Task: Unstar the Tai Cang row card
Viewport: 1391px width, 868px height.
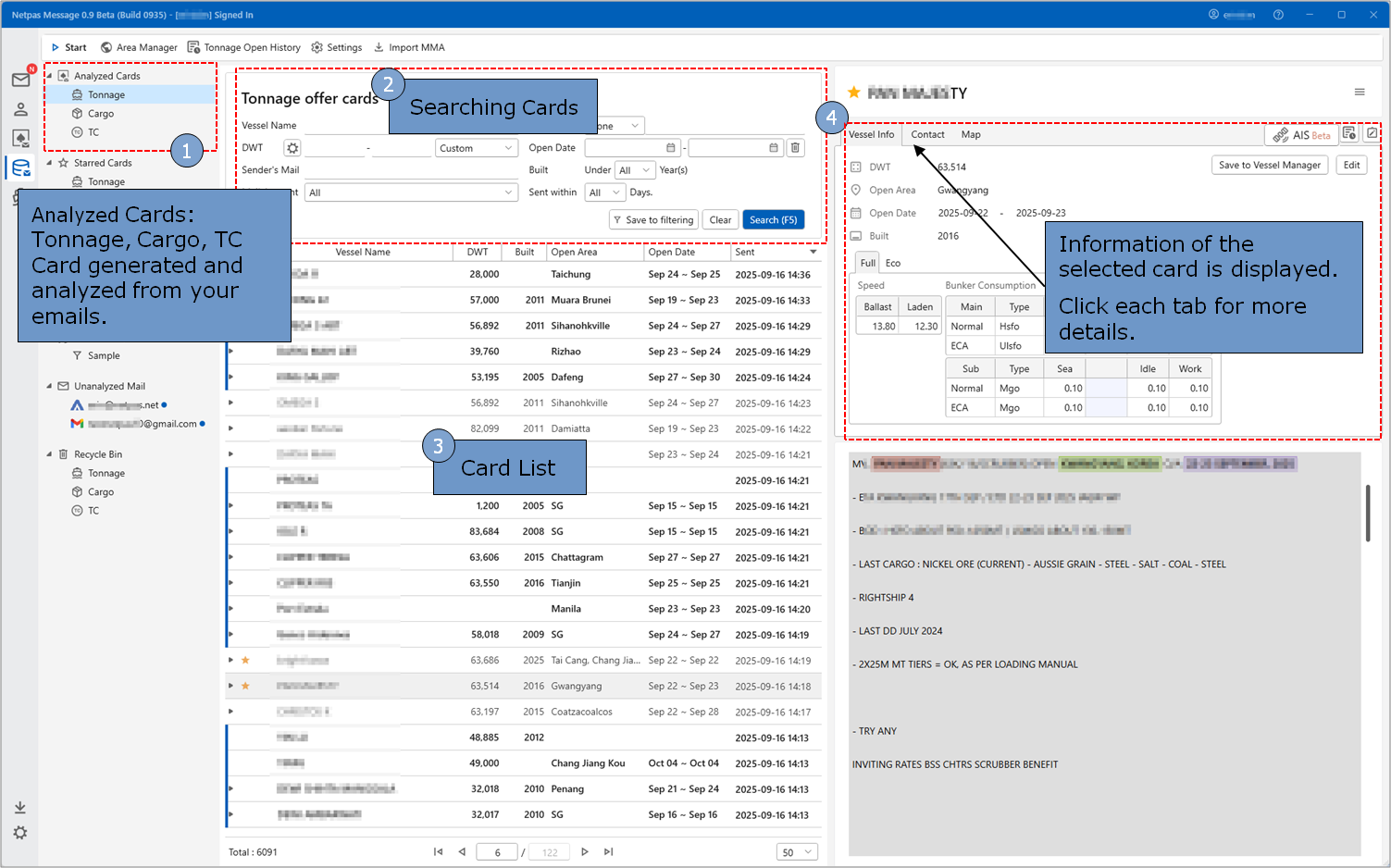Action: [245, 660]
